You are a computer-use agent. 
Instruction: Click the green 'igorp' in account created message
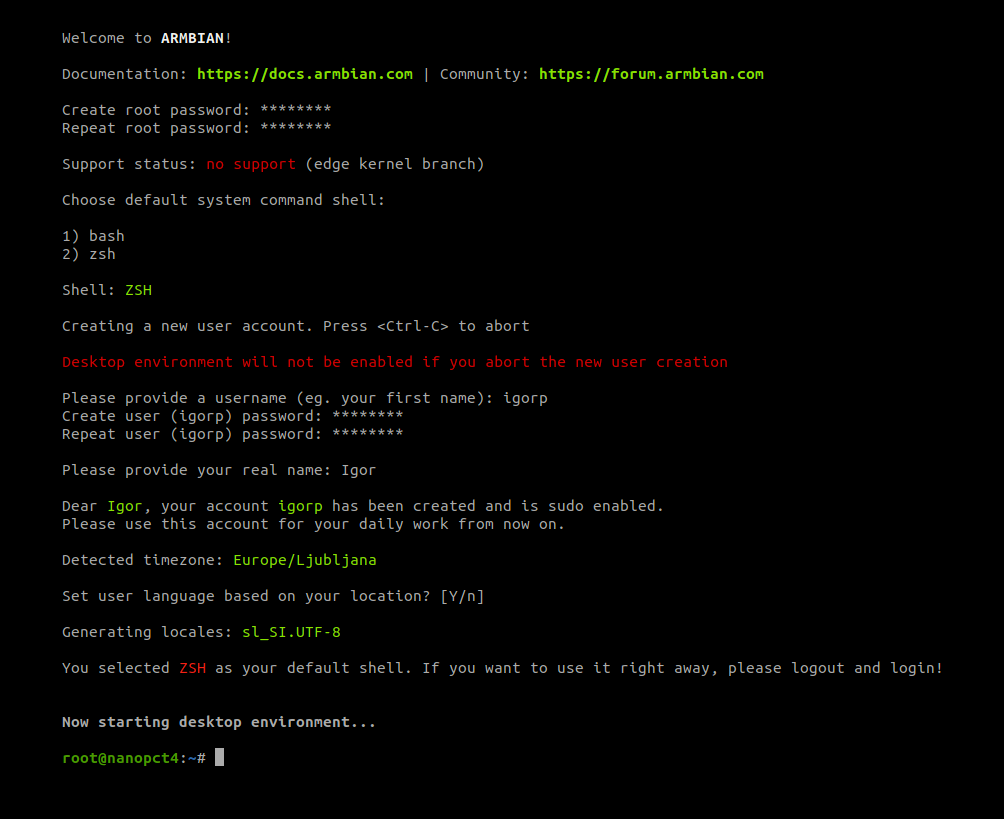pos(300,507)
